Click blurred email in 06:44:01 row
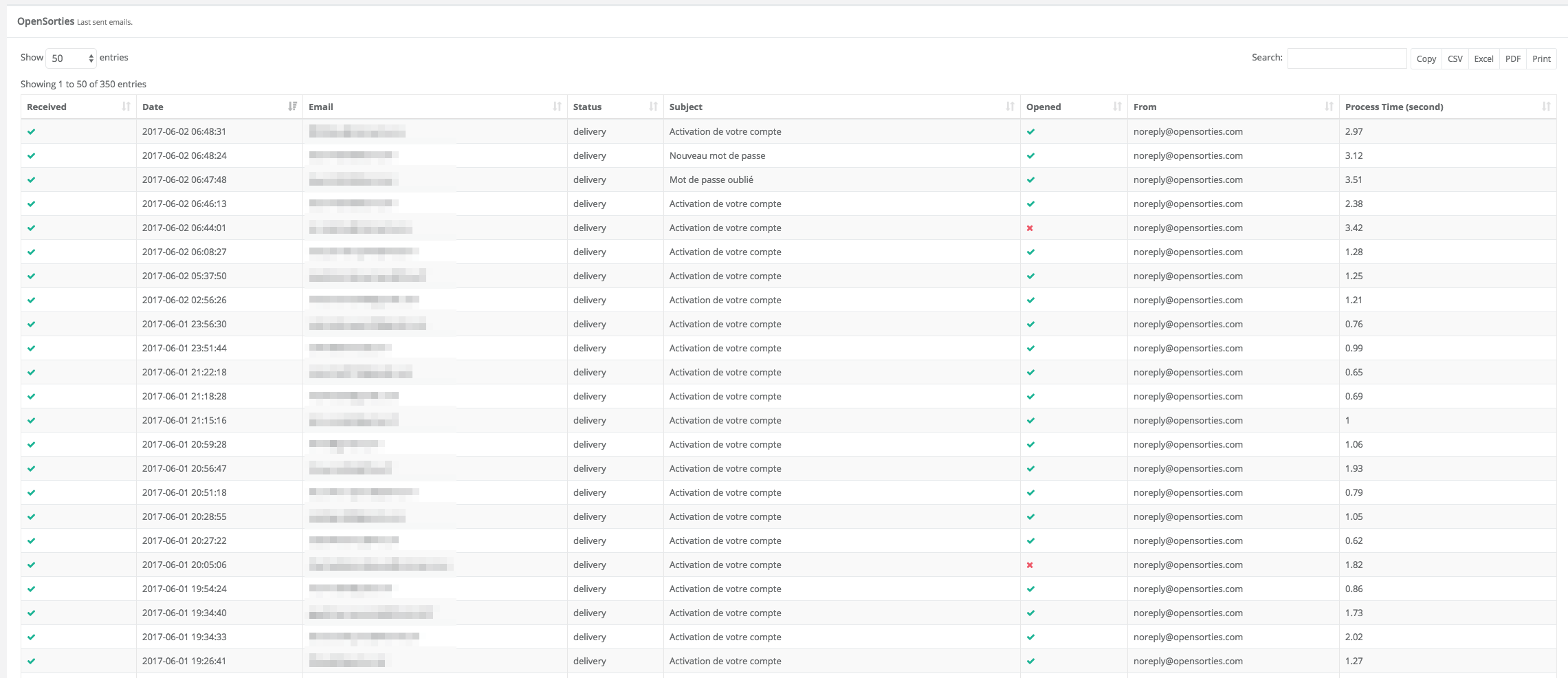1568x678 pixels. point(361,228)
